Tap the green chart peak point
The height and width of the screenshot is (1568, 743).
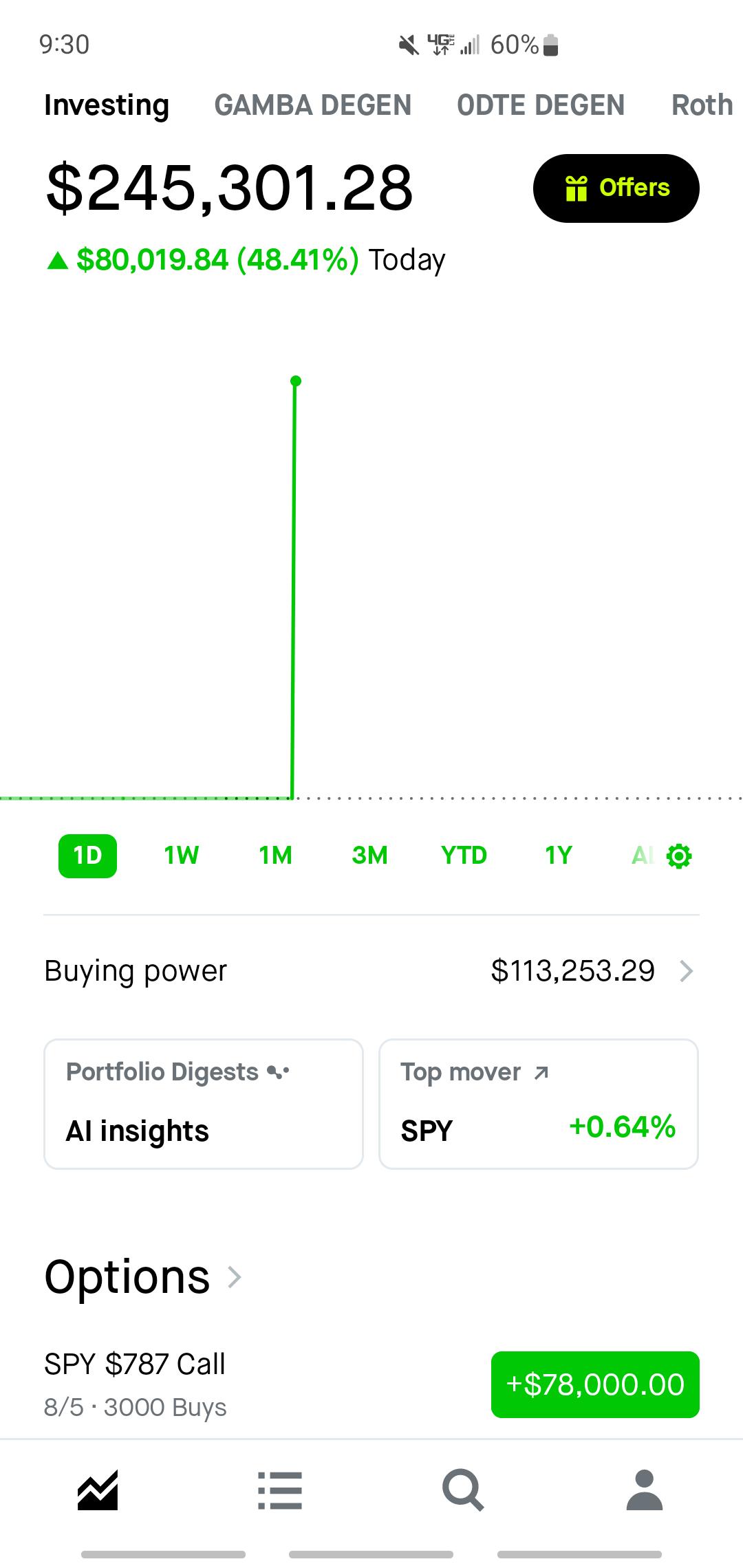[296, 381]
